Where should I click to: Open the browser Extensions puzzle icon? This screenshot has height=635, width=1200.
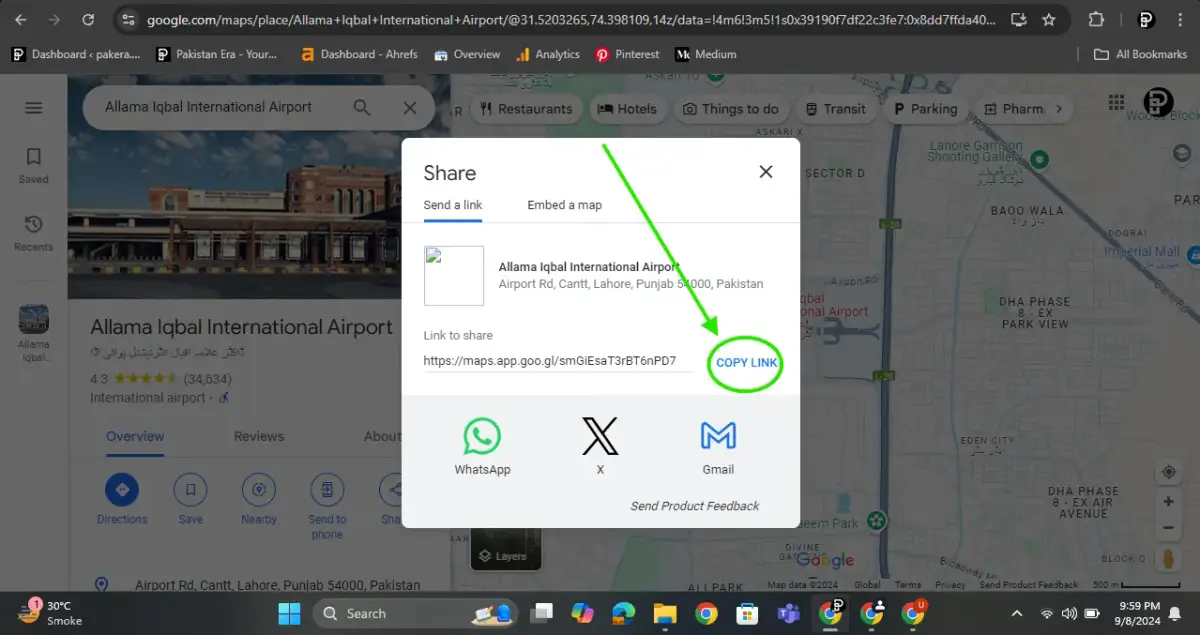coord(1096,19)
